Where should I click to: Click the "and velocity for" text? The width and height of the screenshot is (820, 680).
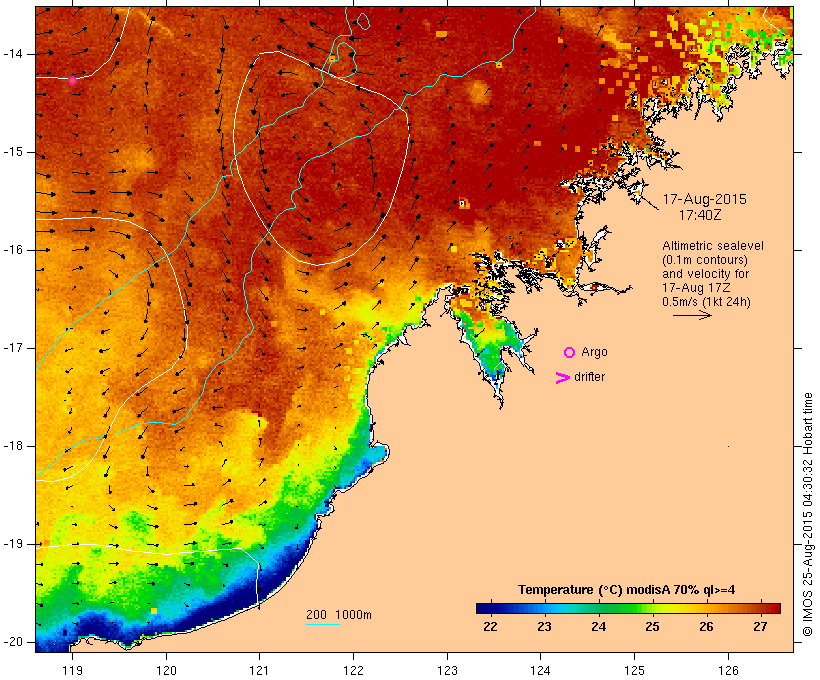click(705, 274)
